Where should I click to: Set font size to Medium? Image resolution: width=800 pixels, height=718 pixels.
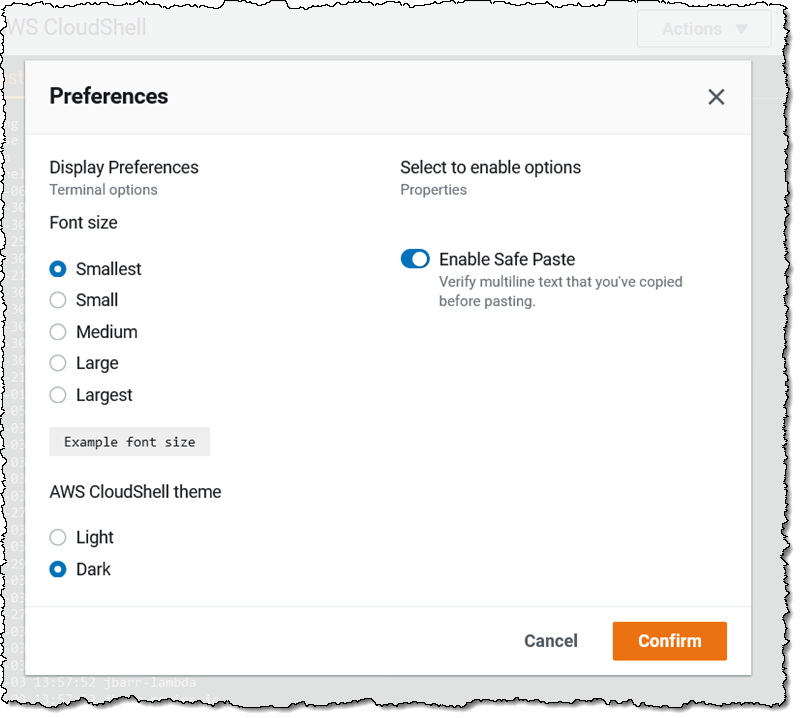point(58,332)
